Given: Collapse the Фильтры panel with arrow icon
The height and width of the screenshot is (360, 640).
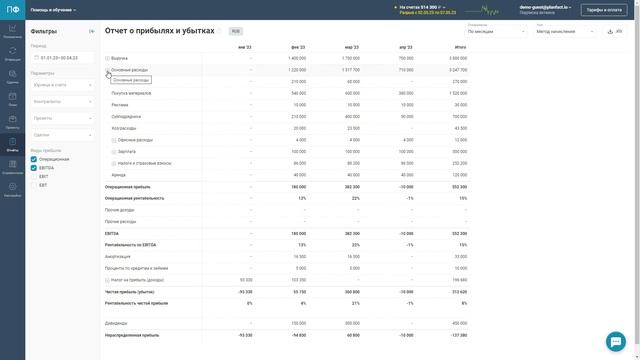Looking at the screenshot, I should click(x=91, y=31).
